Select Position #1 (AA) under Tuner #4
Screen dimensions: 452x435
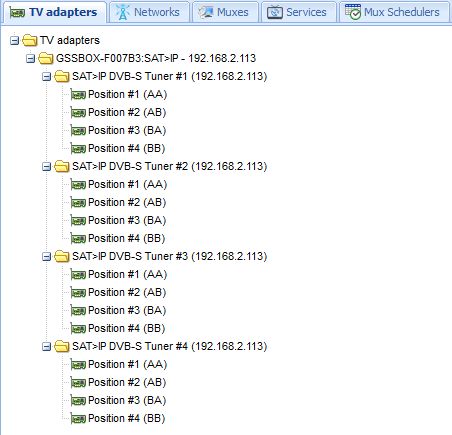pos(127,365)
